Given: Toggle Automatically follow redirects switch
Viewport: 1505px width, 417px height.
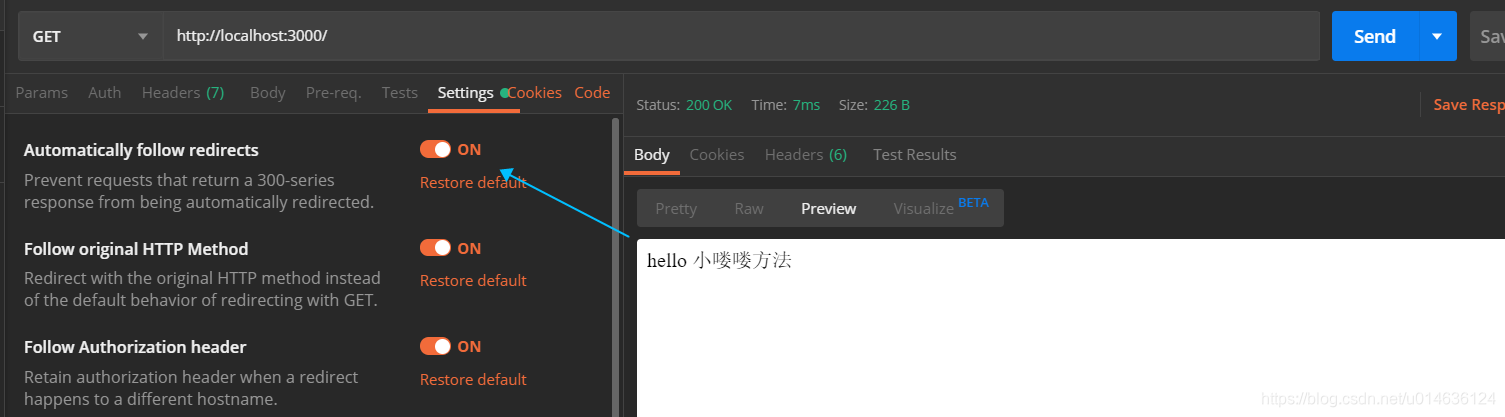Looking at the screenshot, I should [435, 149].
